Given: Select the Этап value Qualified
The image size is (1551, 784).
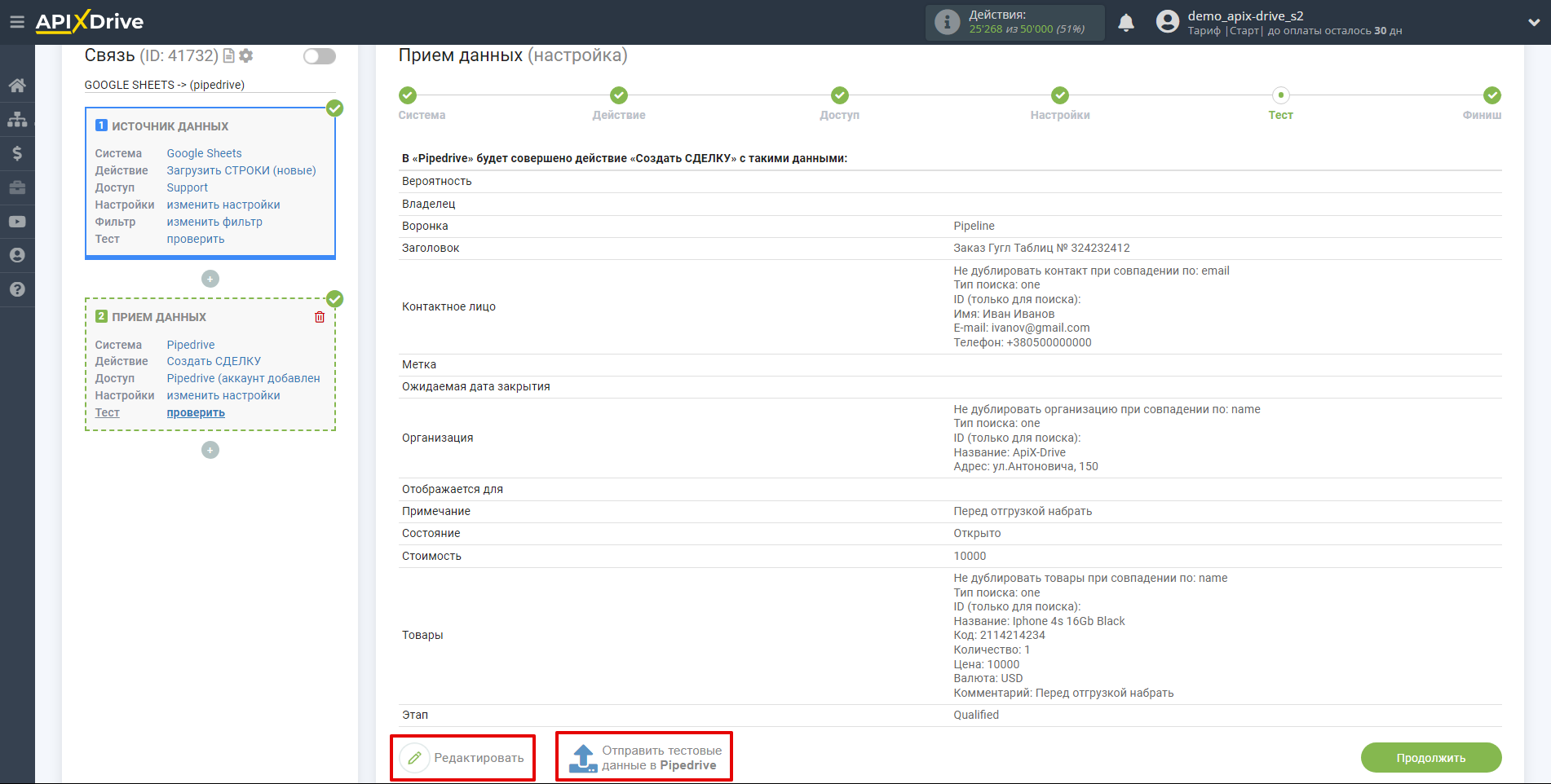Looking at the screenshot, I should click(x=976, y=715).
